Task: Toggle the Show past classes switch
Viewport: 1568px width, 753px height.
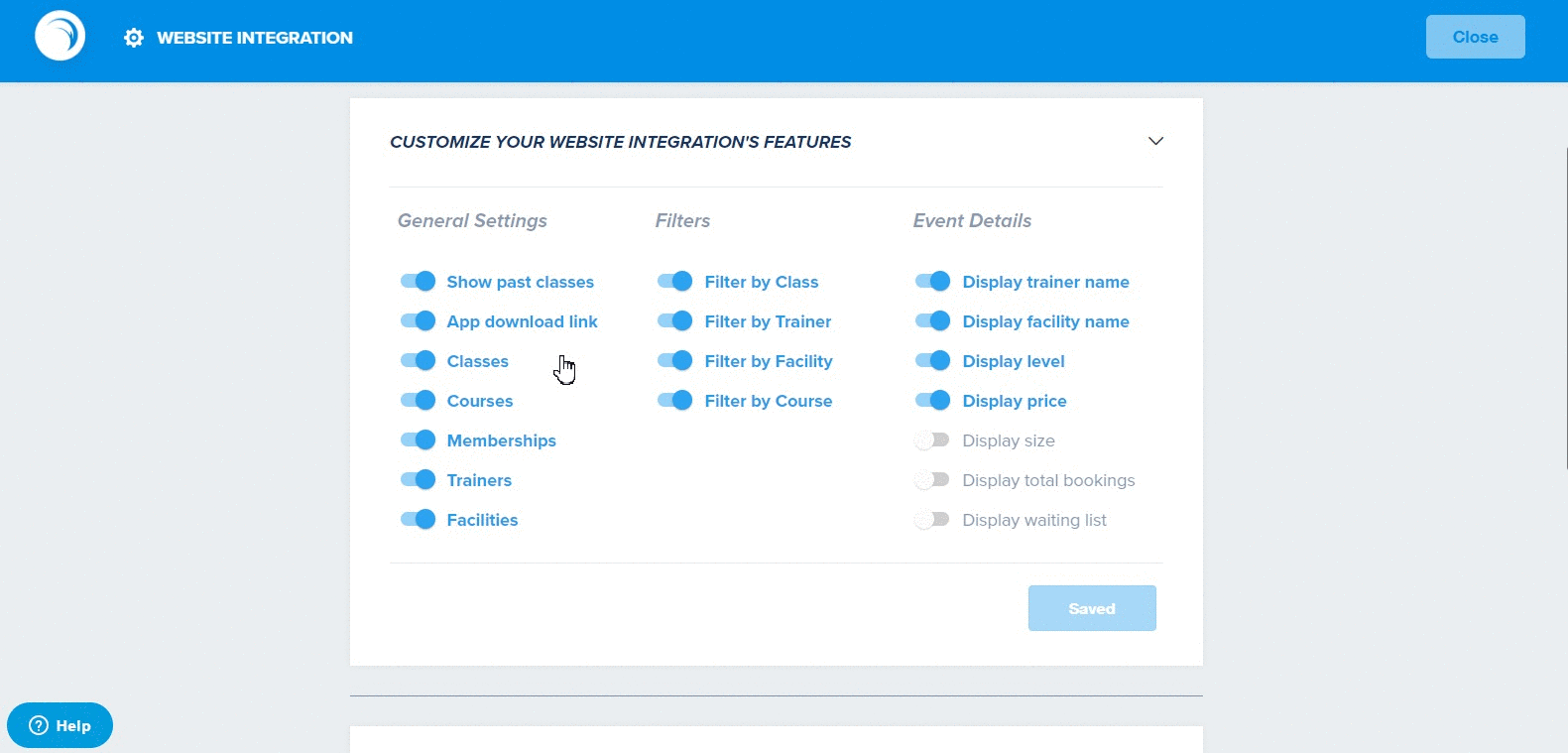Action: tap(418, 281)
